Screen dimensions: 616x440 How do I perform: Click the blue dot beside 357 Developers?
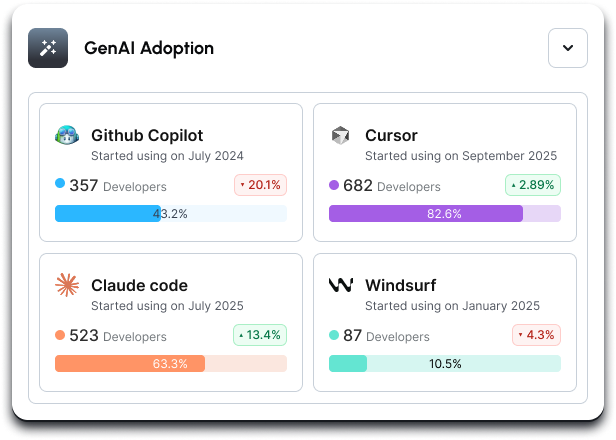point(60,185)
